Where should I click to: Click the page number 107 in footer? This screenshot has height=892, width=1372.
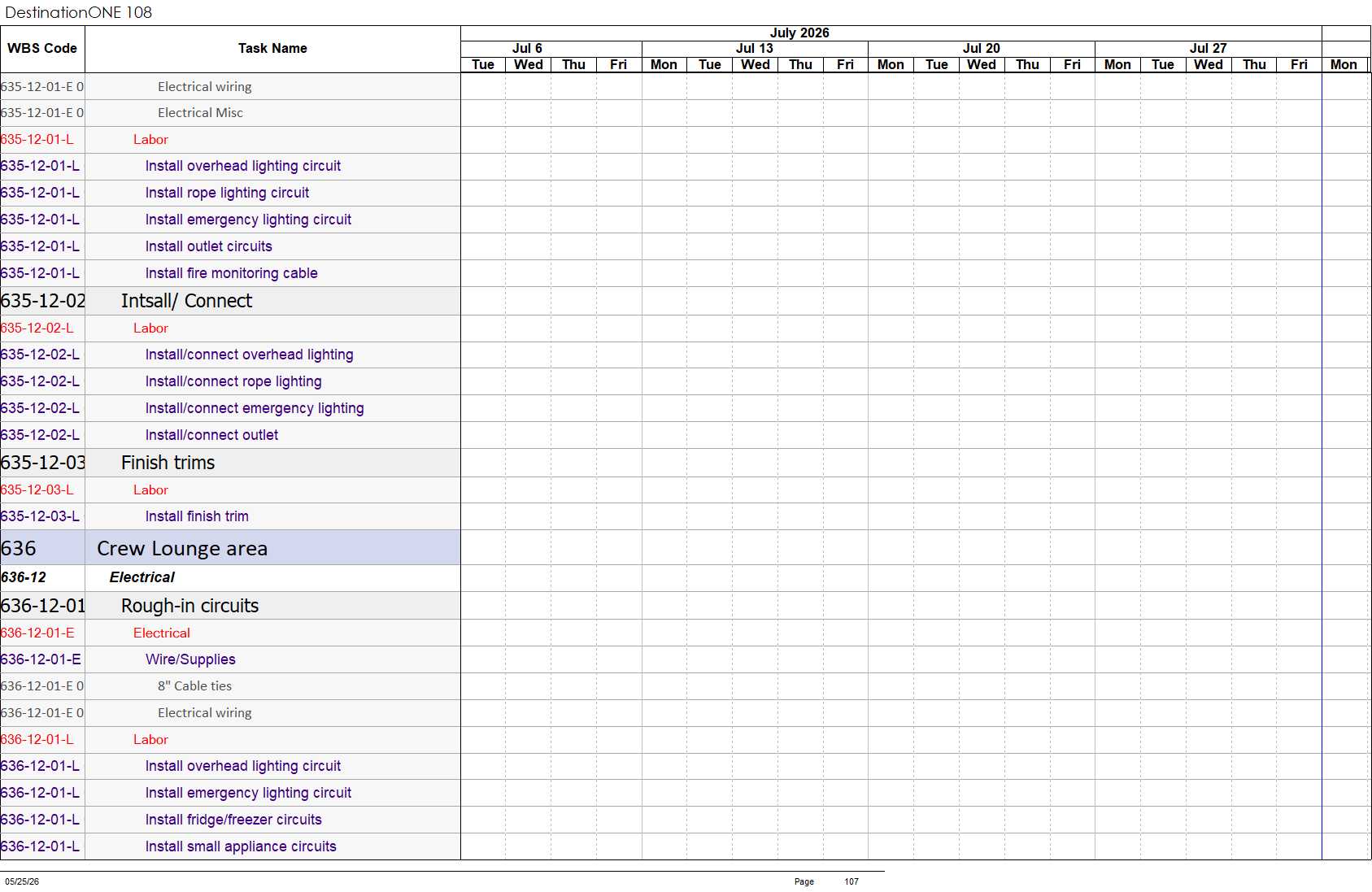coord(852,881)
